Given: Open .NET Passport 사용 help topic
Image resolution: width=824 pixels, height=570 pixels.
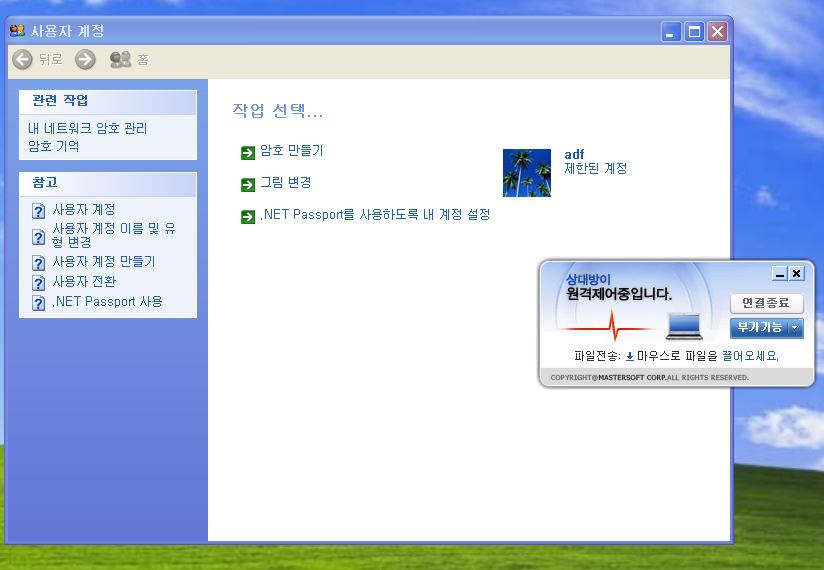Looking at the screenshot, I should 107,302.
